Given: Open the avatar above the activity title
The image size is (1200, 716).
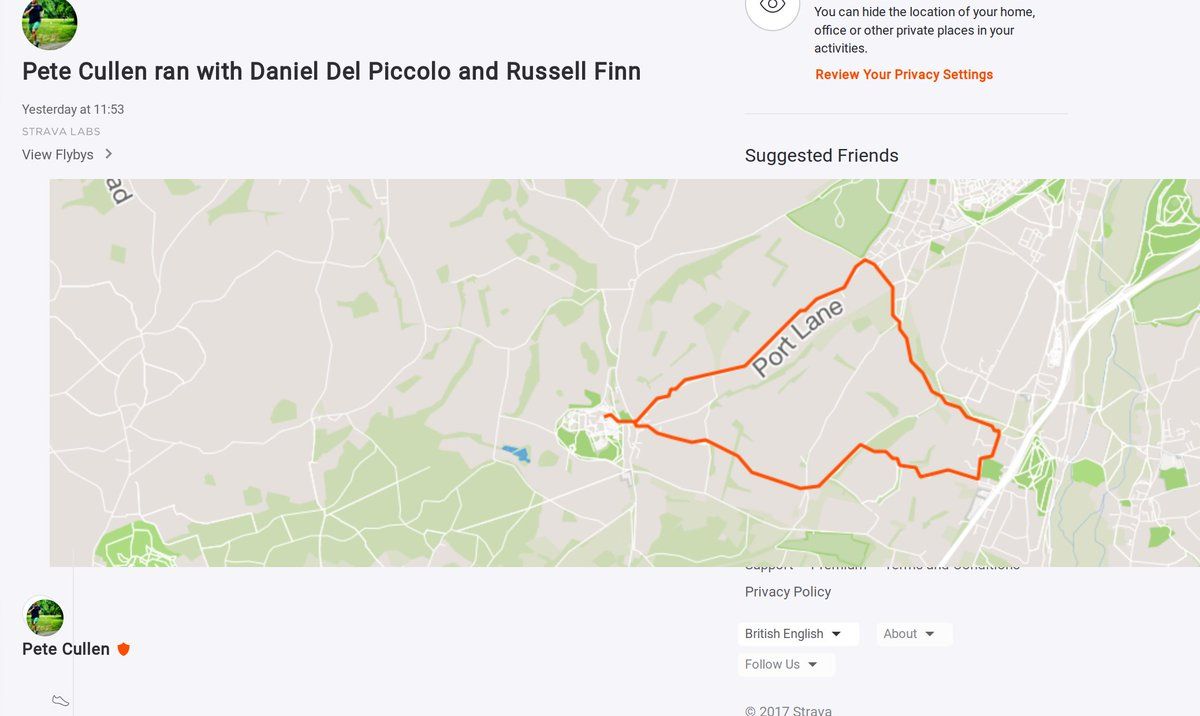Looking at the screenshot, I should (x=49, y=22).
